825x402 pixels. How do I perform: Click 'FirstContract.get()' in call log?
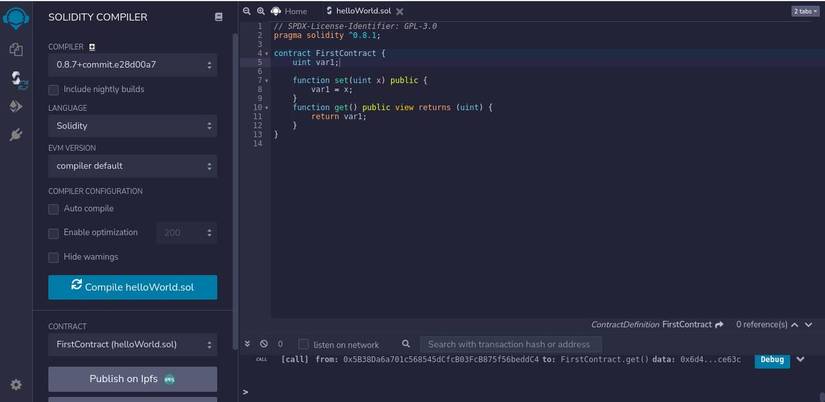[x=605, y=360]
